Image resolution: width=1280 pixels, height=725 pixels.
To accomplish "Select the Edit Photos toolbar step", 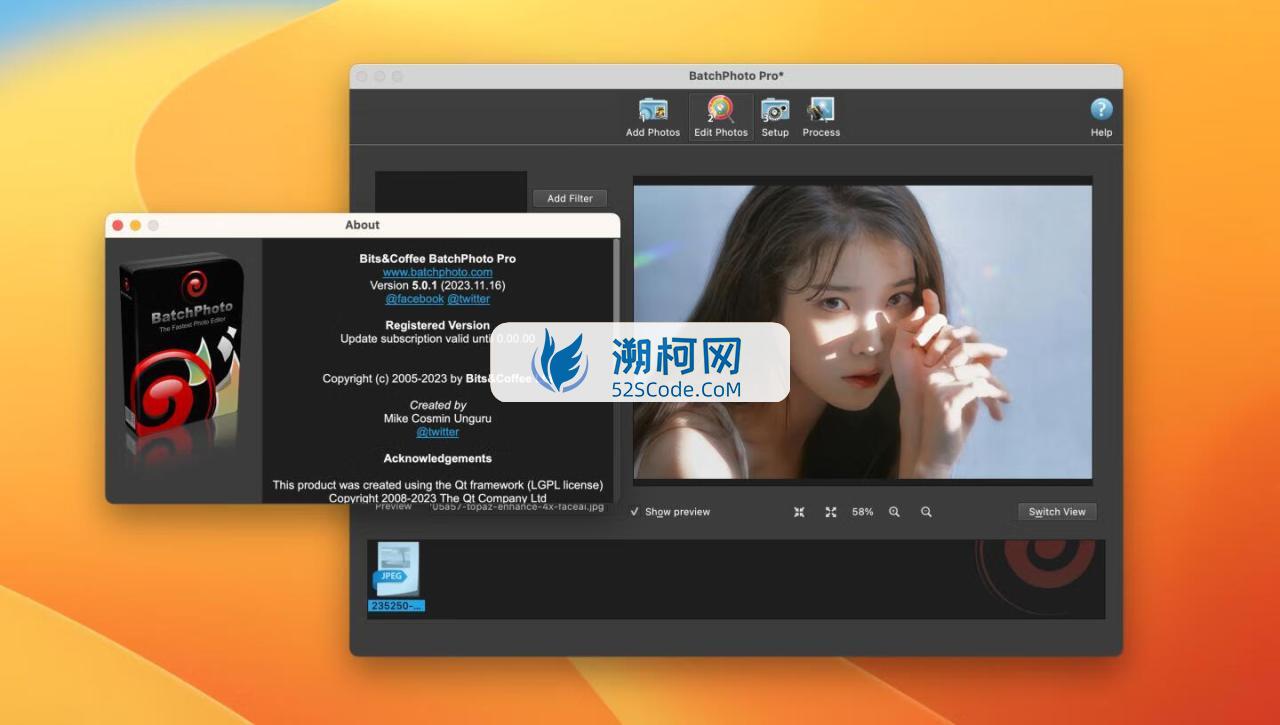I will click(721, 117).
